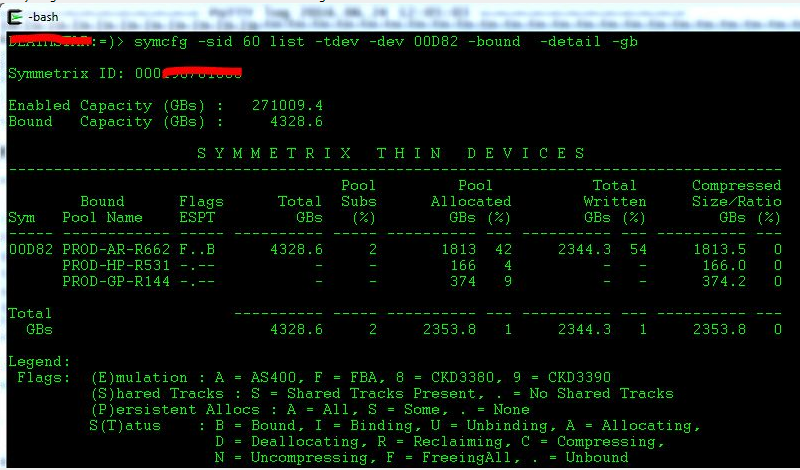Click written percent 54
Viewport: 800px width, 470px height.
(x=638, y=250)
